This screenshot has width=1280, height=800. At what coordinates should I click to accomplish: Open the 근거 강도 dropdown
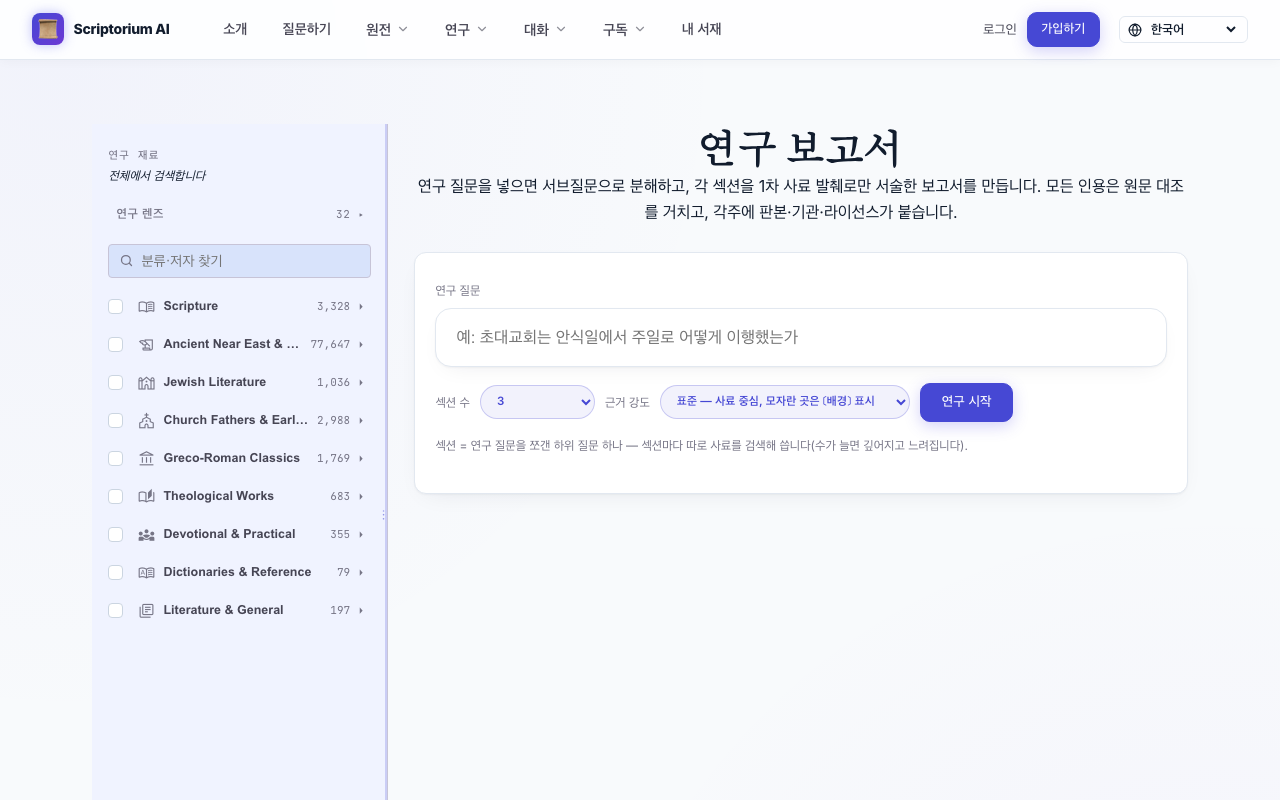click(785, 401)
